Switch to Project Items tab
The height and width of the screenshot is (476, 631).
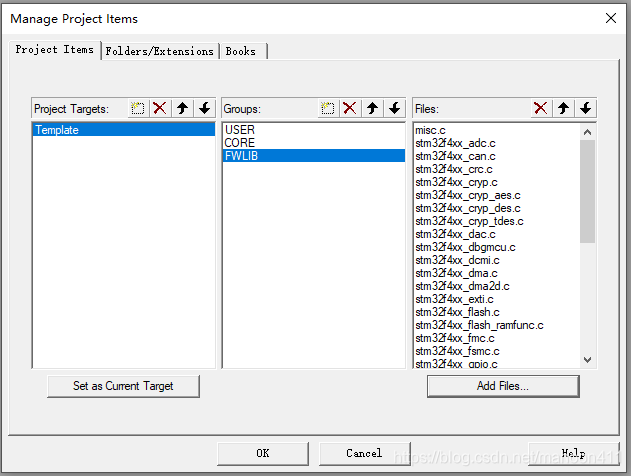(x=55, y=50)
